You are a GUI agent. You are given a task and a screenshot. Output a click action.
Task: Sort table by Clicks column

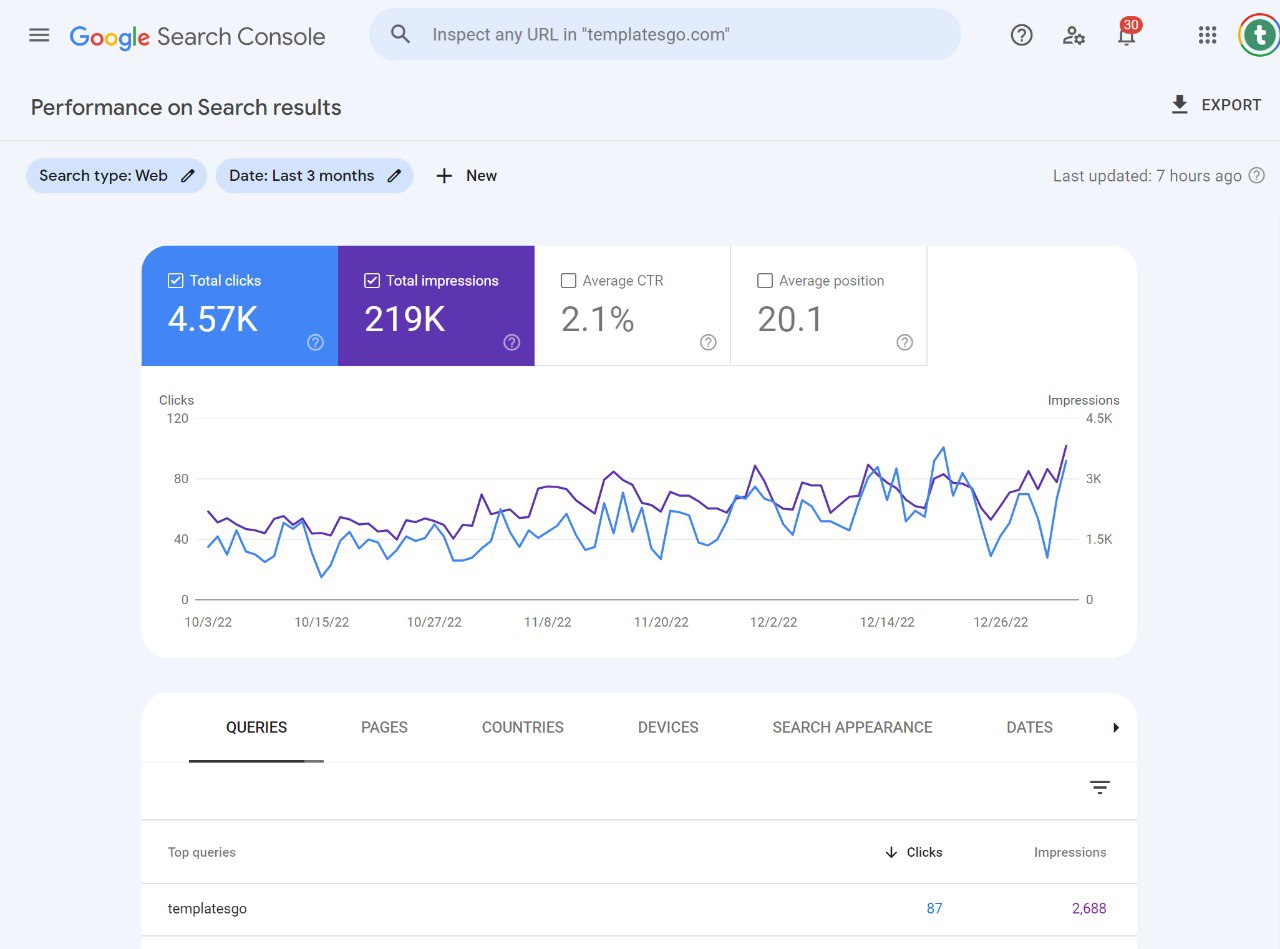914,853
